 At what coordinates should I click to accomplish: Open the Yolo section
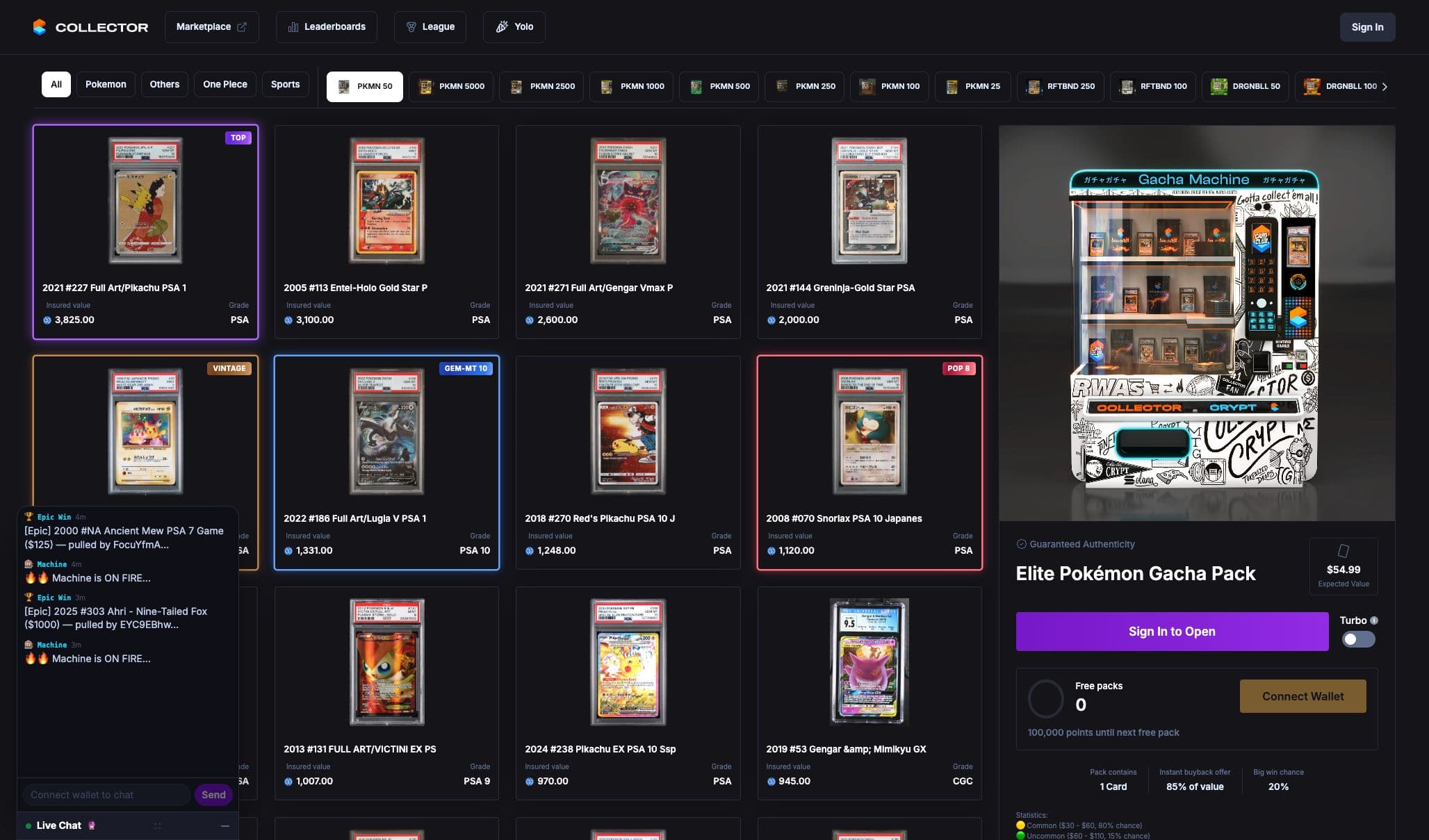(x=514, y=27)
